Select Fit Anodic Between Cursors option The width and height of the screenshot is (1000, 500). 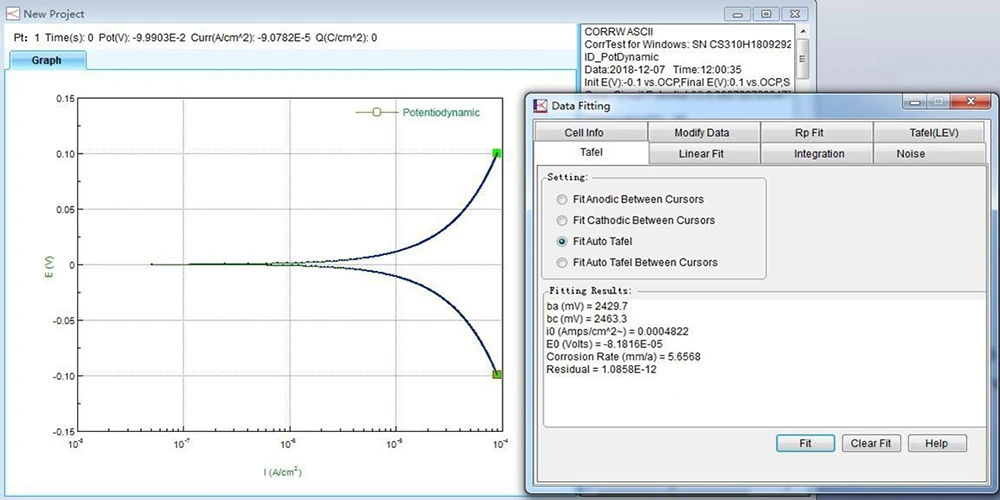pos(562,199)
